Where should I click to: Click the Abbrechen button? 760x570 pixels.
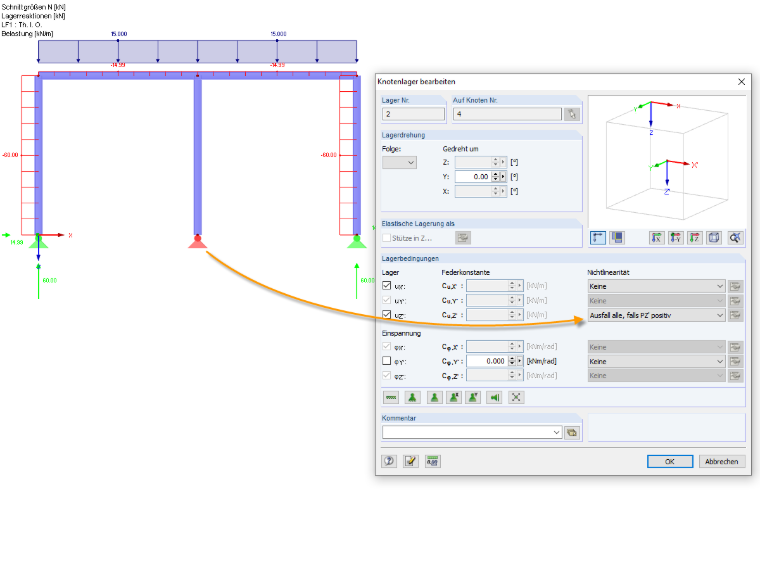click(x=721, y=461)
